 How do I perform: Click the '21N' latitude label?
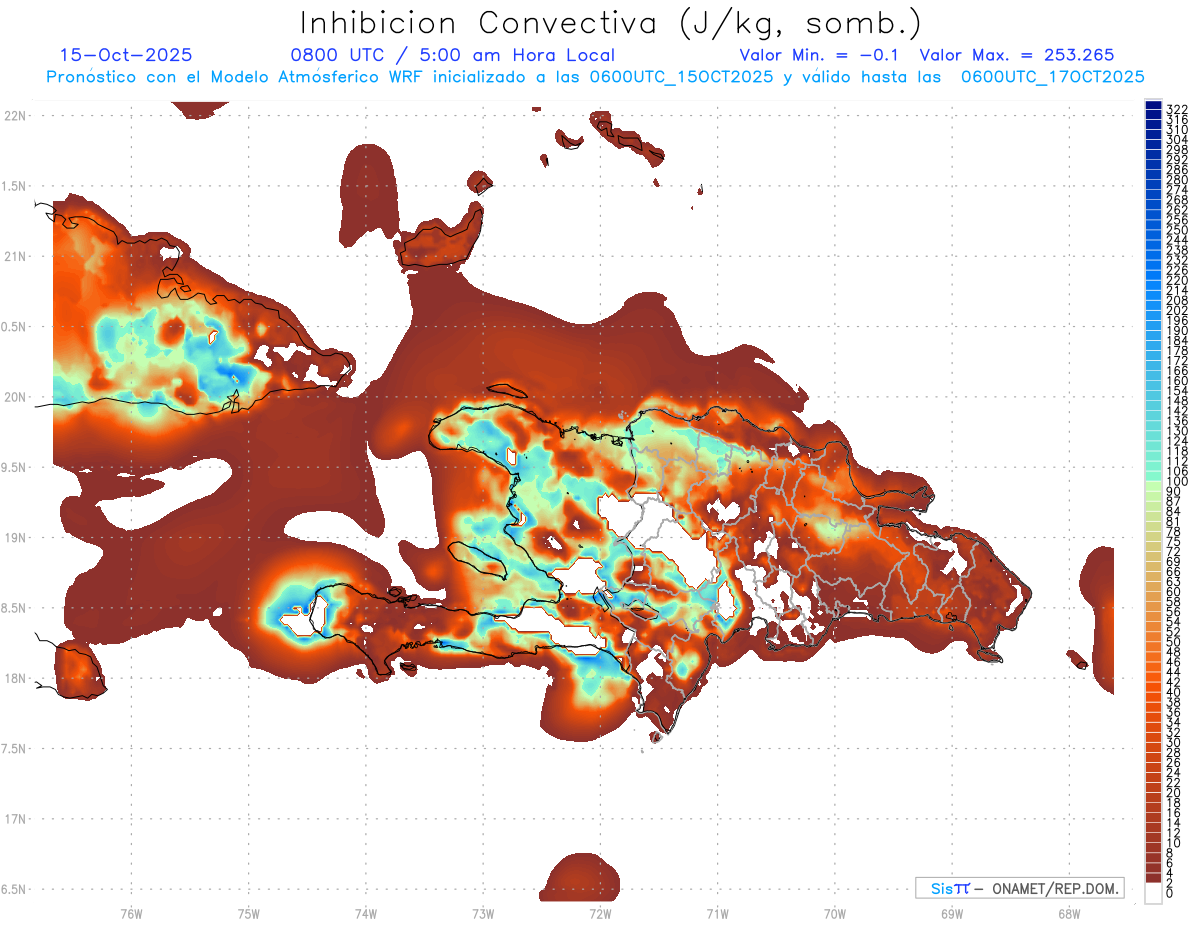15,256
